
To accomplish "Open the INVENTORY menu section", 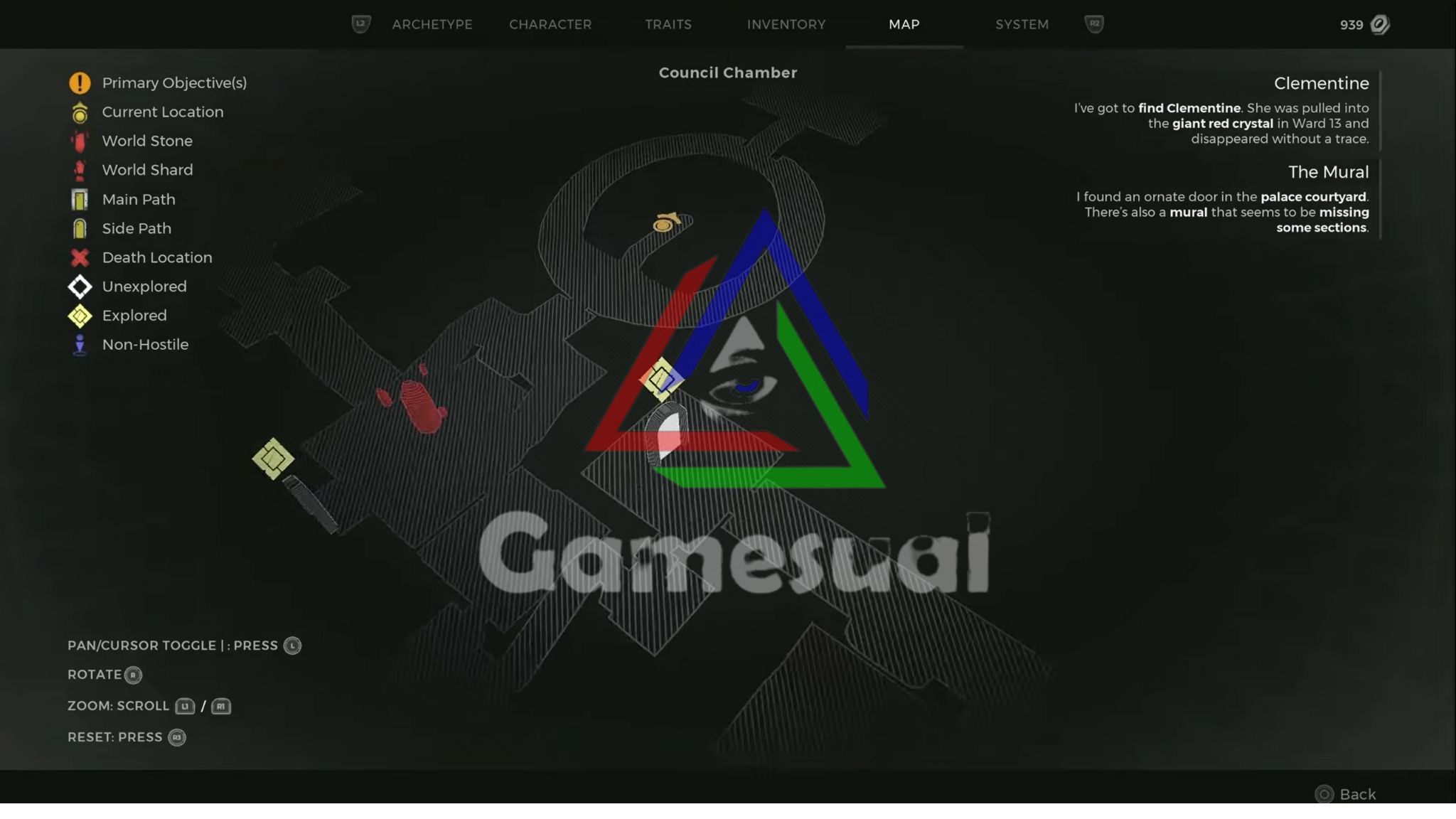I will (787, 23).
